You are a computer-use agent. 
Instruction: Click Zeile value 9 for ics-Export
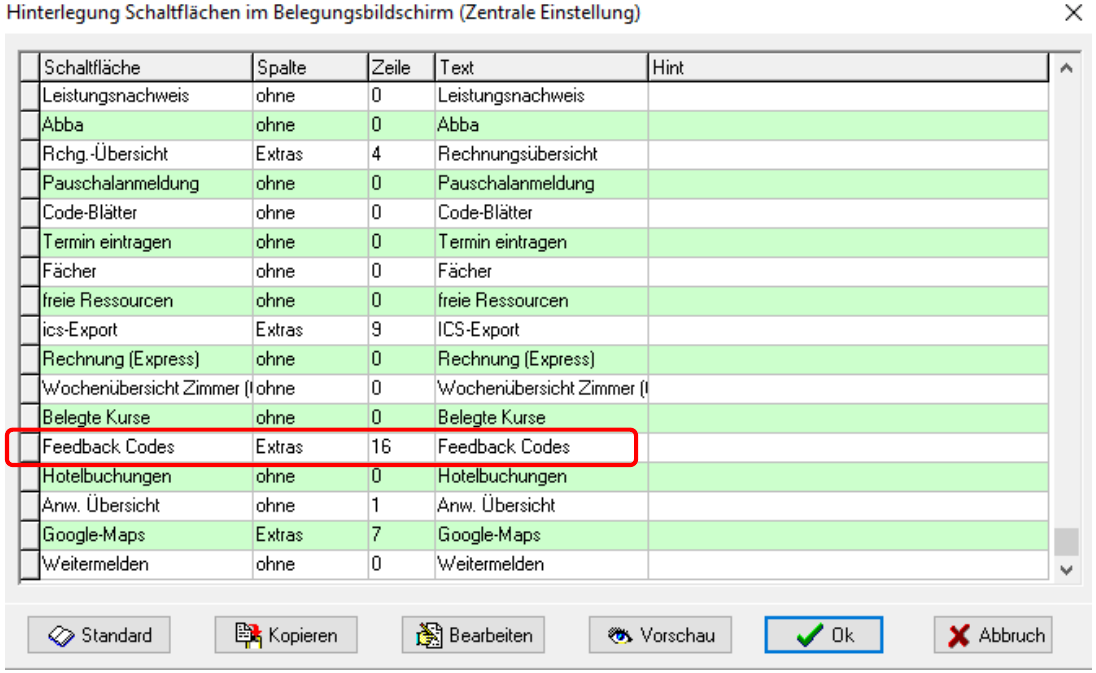tap(401, 330)
